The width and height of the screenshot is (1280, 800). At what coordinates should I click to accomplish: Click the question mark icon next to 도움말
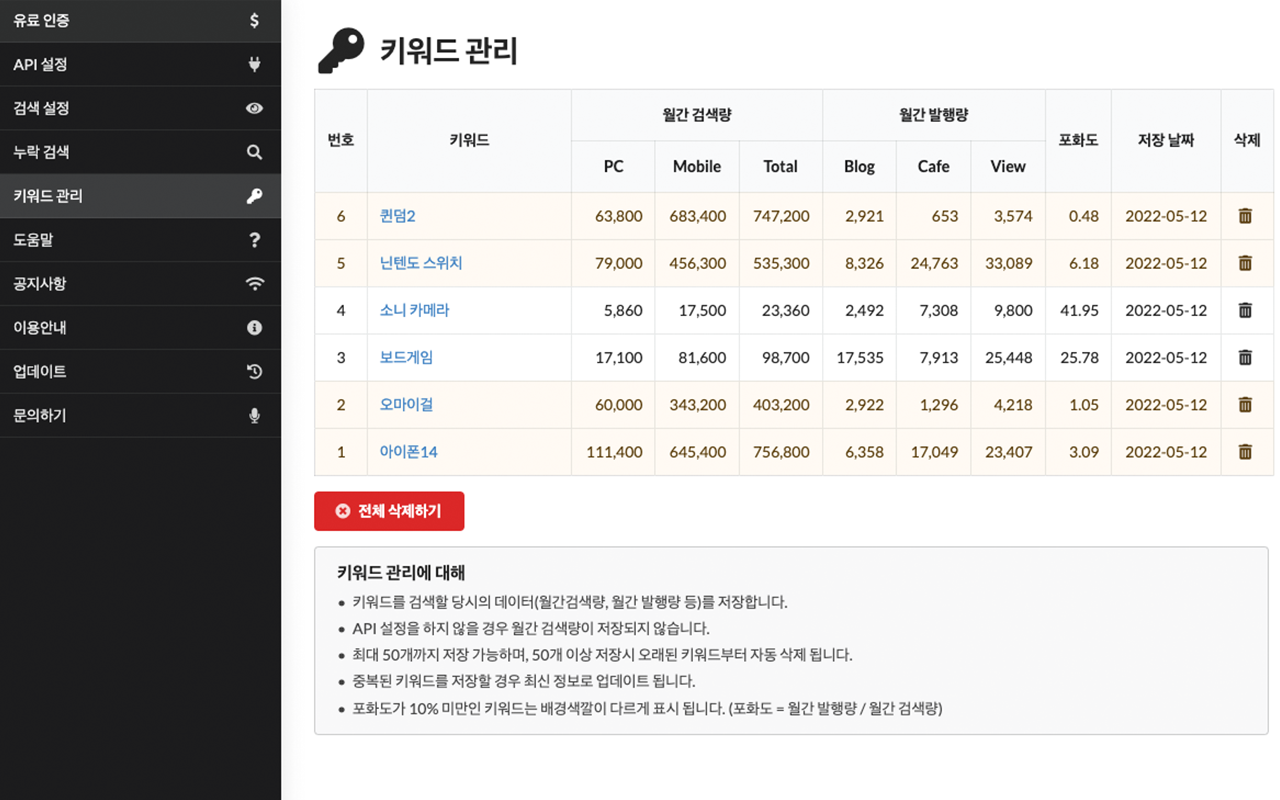coord(254,240)
